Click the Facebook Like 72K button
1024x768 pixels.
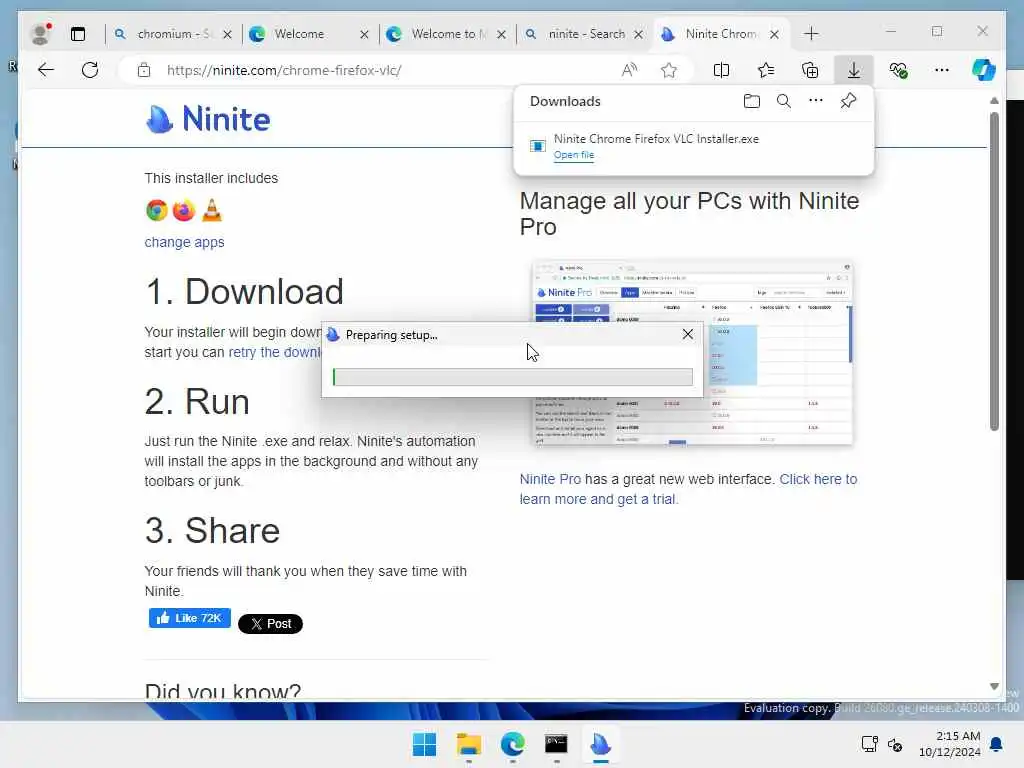pyautogui.click(x=189, y=618)
